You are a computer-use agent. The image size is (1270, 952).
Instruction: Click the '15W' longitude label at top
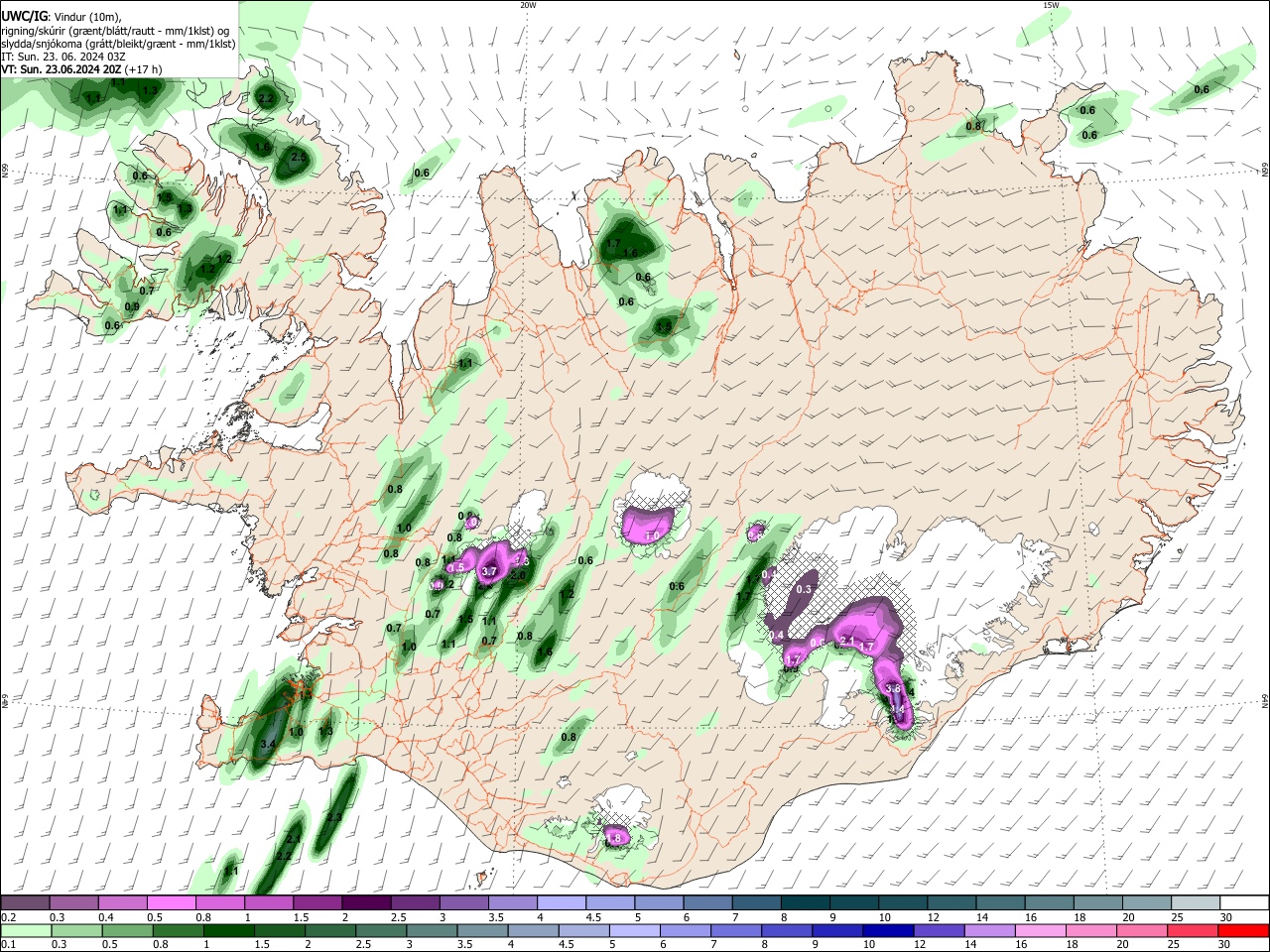click(1051, 5)
